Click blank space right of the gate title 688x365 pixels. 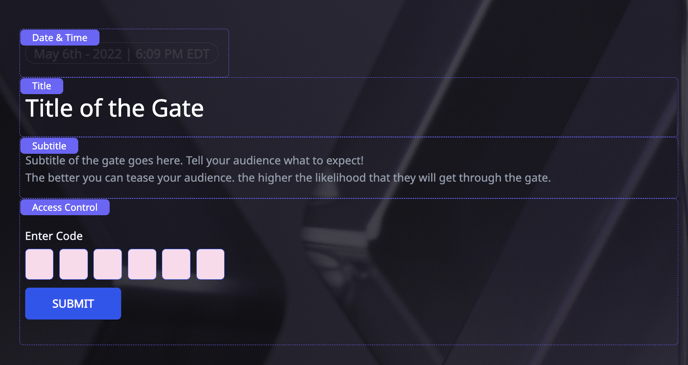tap(439, 108)
